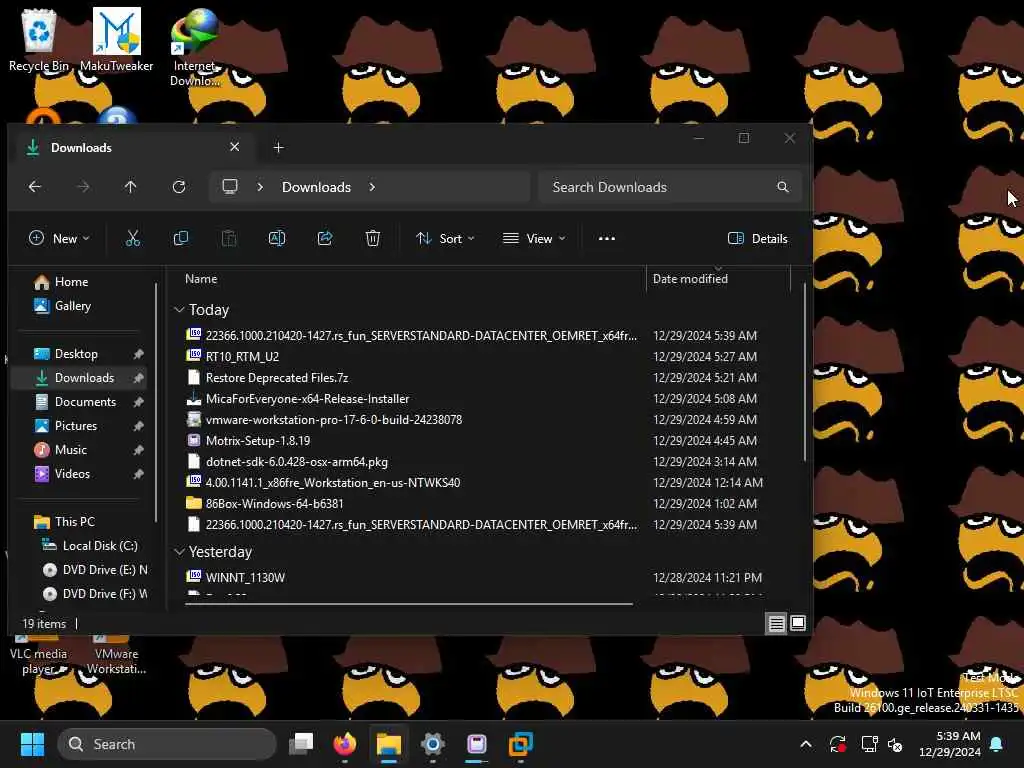
Task: Click the Paste clipboard icon
Action: tap(229, 238)
